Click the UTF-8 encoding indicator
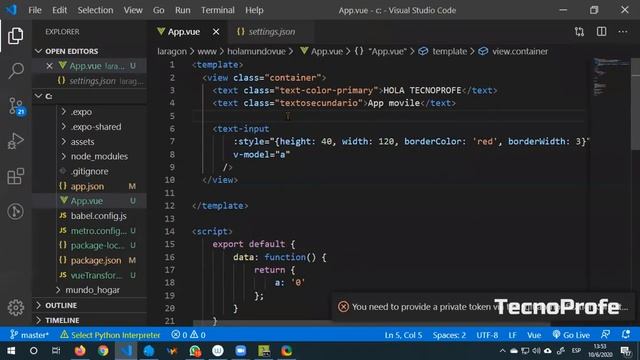Image resolution: width=640 pixels, height=360 pixels. click(x=487, y=335)
